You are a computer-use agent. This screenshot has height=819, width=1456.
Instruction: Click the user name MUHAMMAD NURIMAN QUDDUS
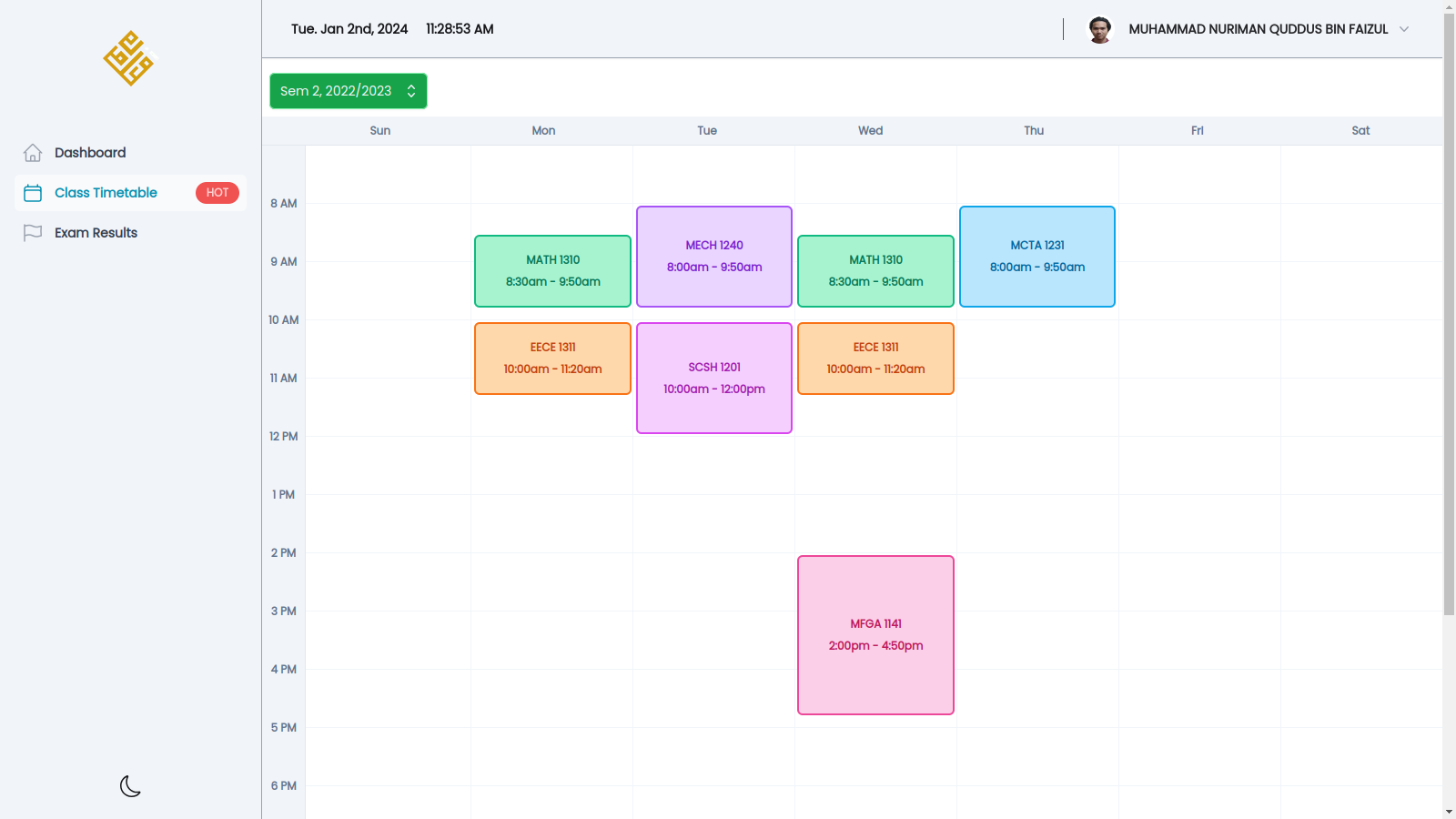click(1258, 29)
